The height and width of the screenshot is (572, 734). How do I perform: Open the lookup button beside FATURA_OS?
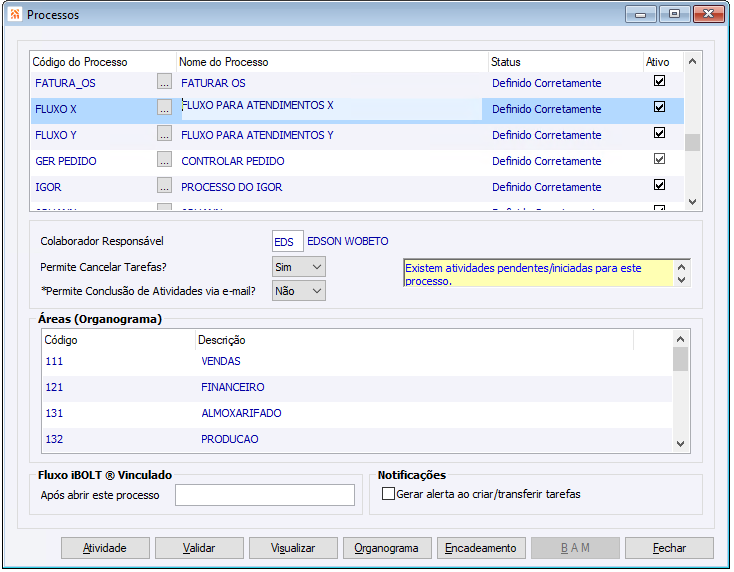click(x=164, y=81)
